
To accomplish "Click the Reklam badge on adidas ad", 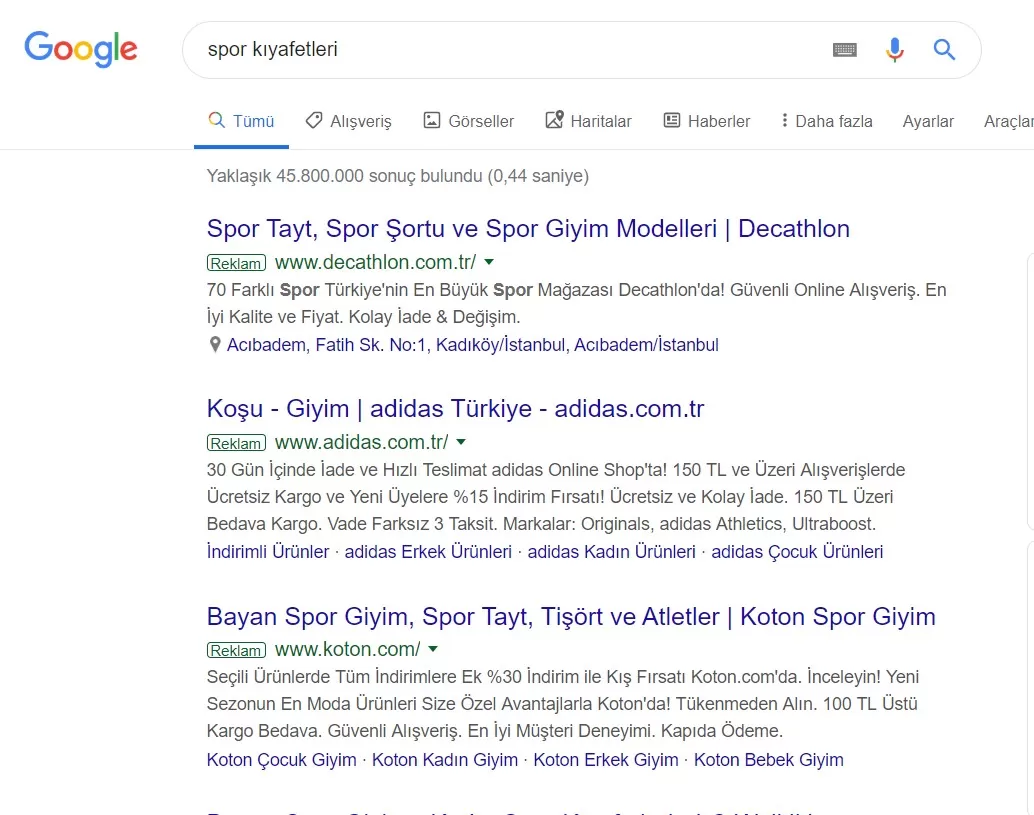I will tap(236, 443).
